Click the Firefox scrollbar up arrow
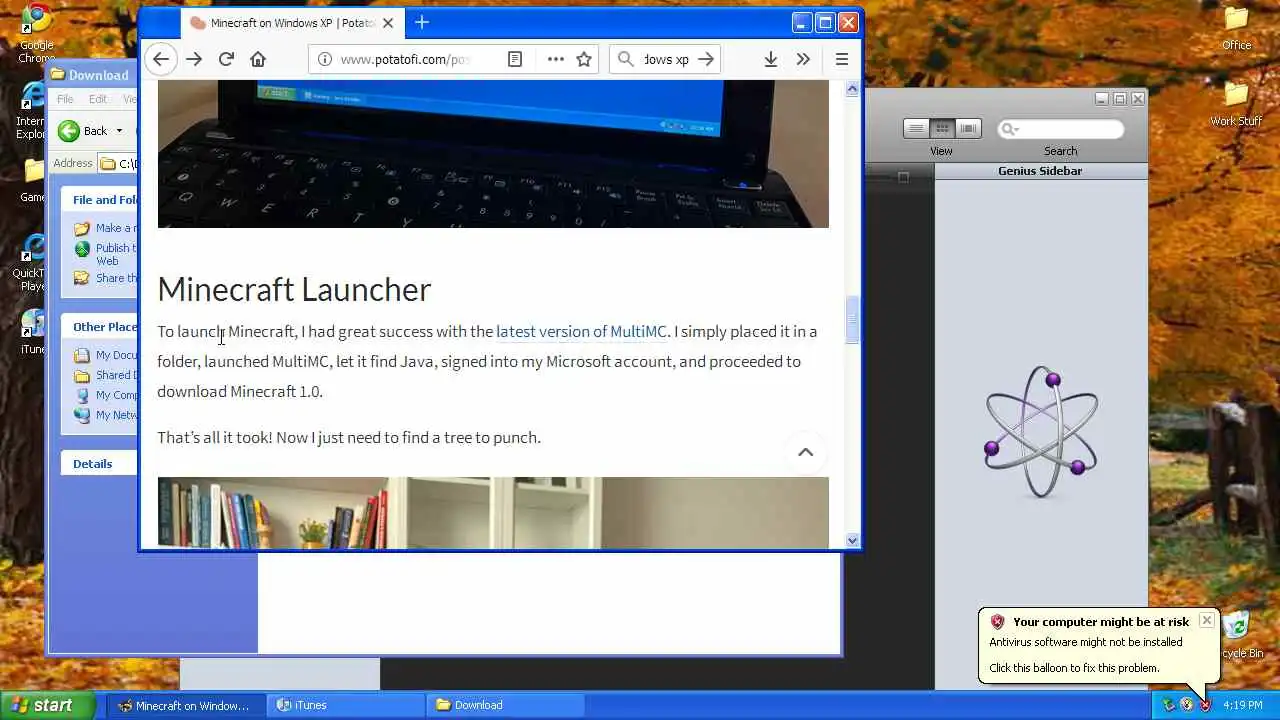The height and width of the screenshot is (720, 1280). [853, 89]
